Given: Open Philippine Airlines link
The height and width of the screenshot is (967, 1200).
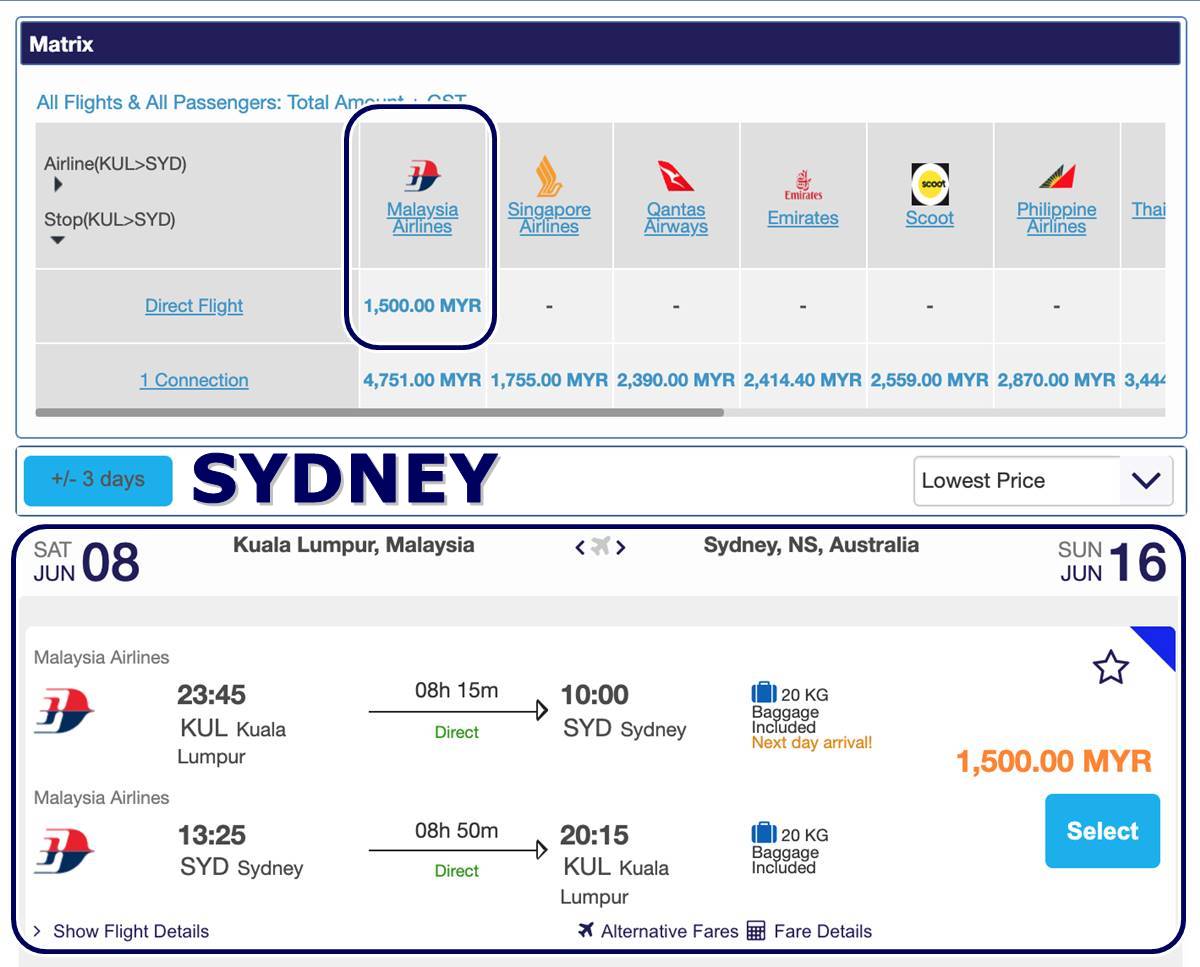Looking at the screenshot, I should (1057, 218).
